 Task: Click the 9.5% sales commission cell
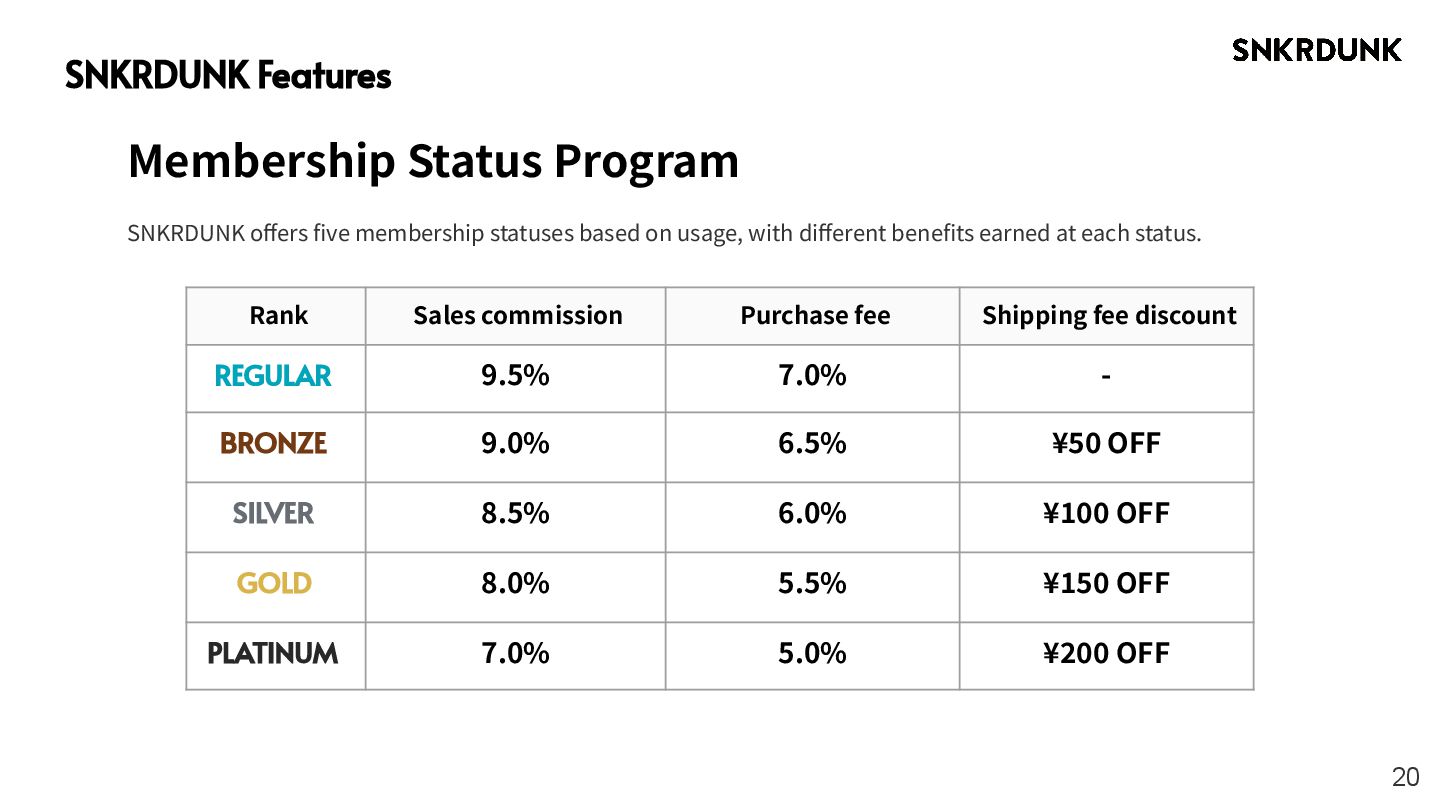(x=515, y=376)
